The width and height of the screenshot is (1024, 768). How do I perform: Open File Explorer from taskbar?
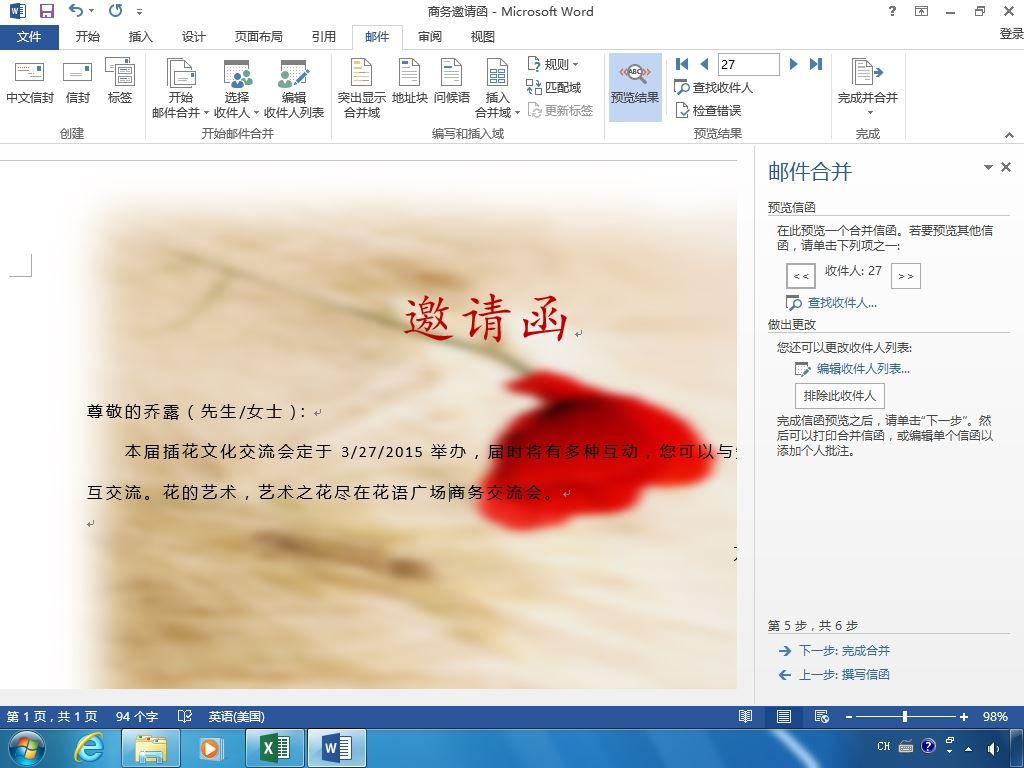pos(150,748)
